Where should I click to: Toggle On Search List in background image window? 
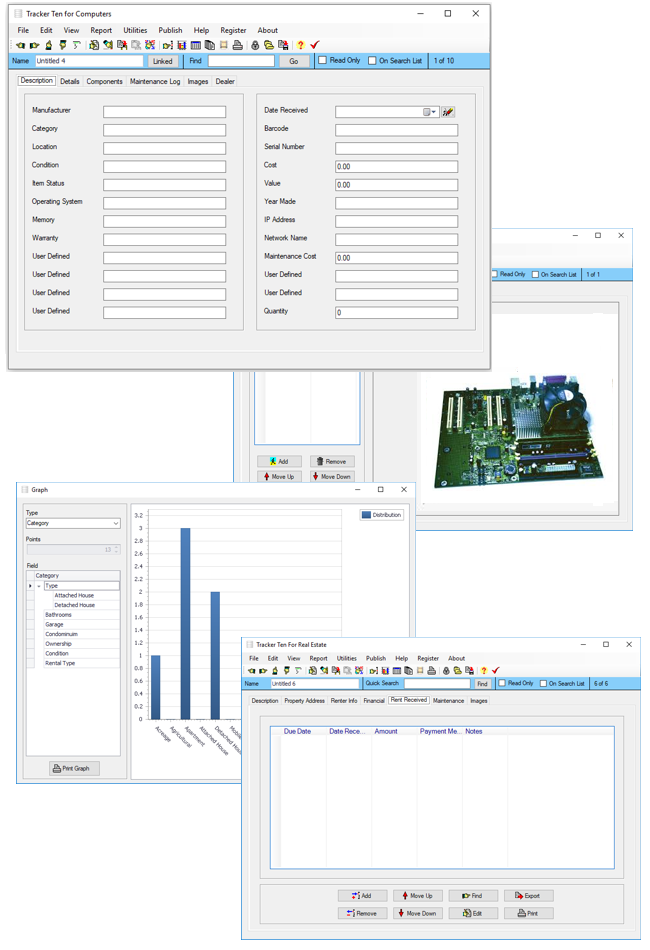point(535,274)
